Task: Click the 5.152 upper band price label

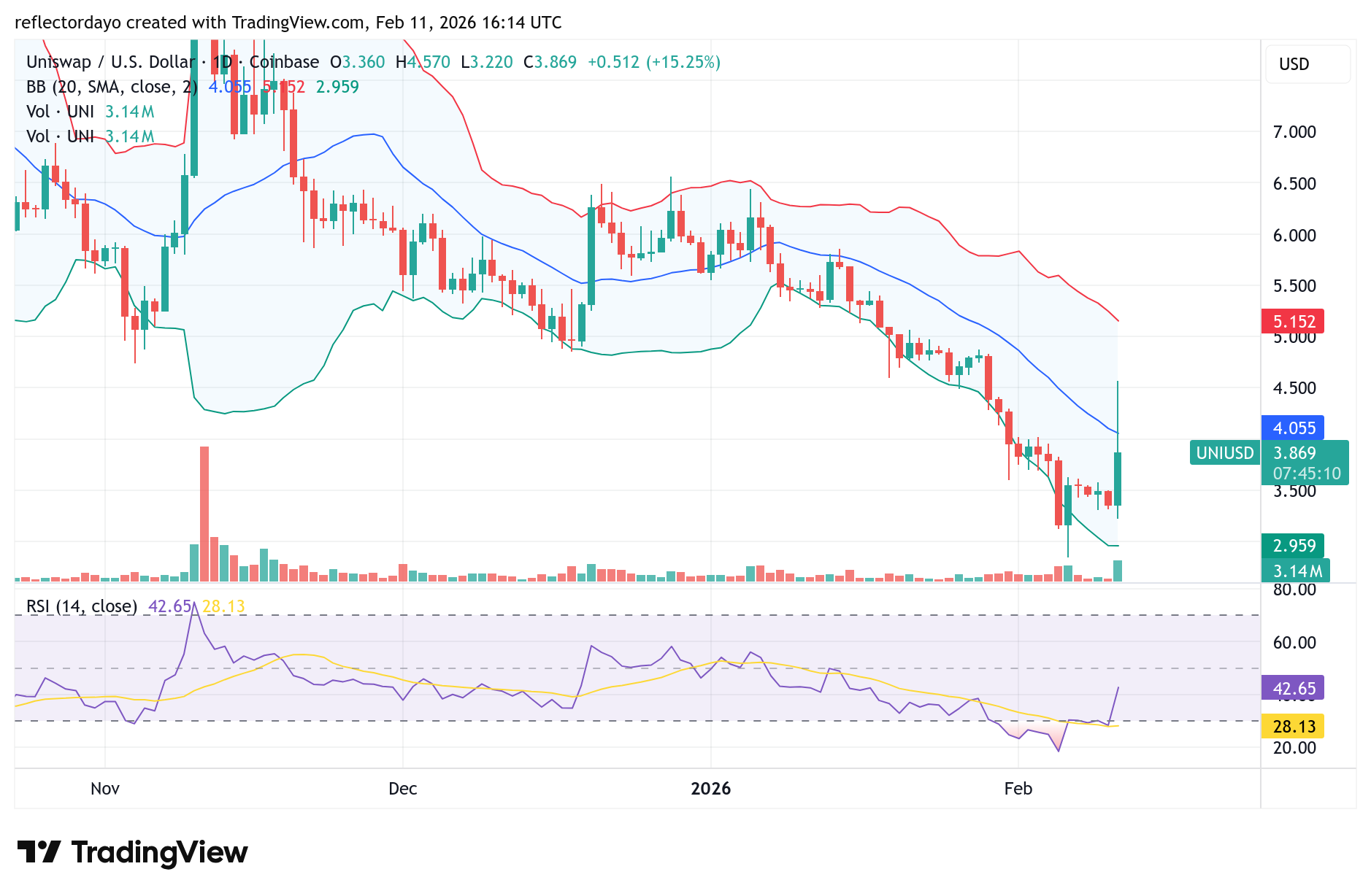Action: tap(1293, 321)
